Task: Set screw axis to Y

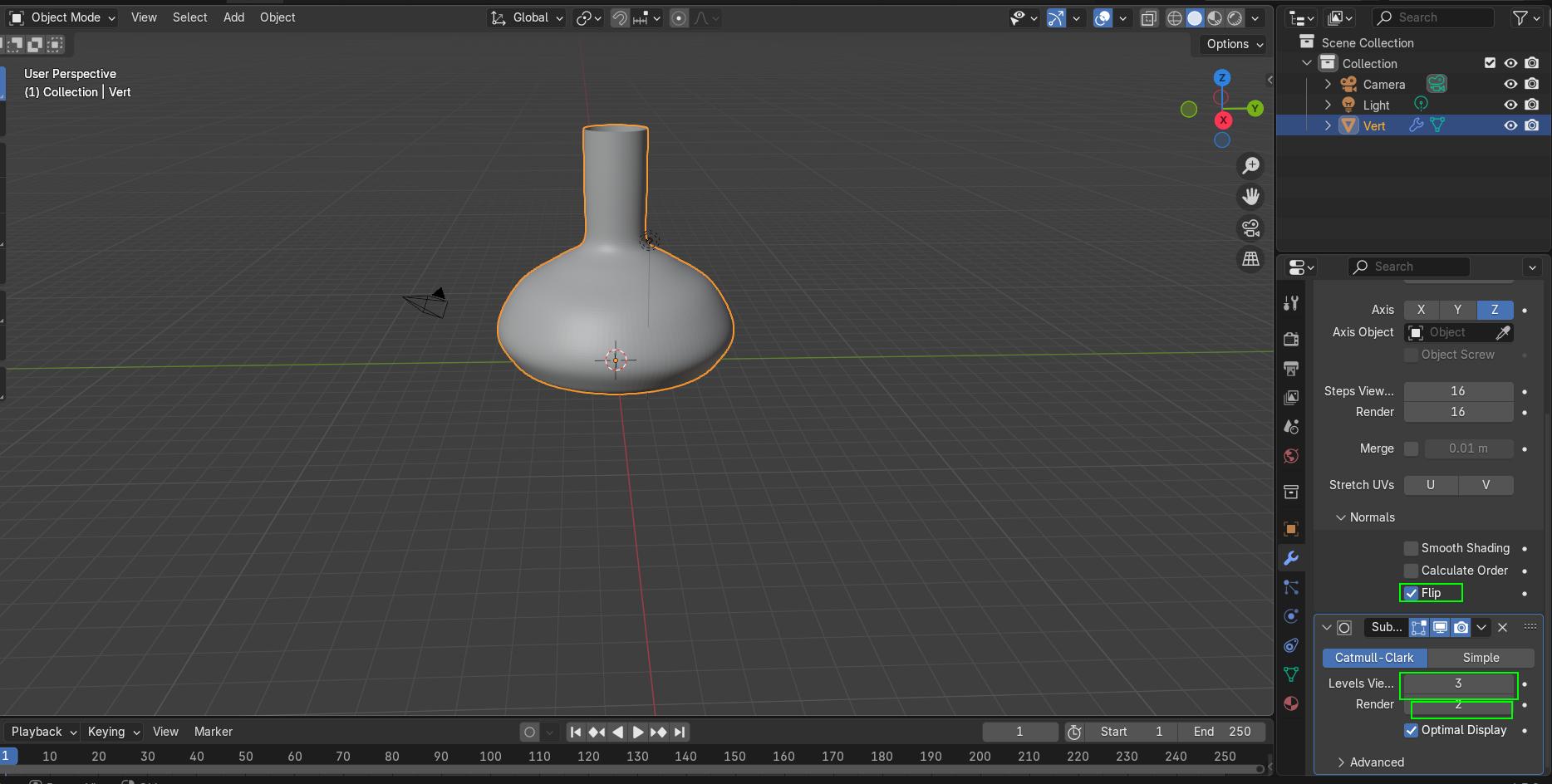Action: tap(1458, 310)
